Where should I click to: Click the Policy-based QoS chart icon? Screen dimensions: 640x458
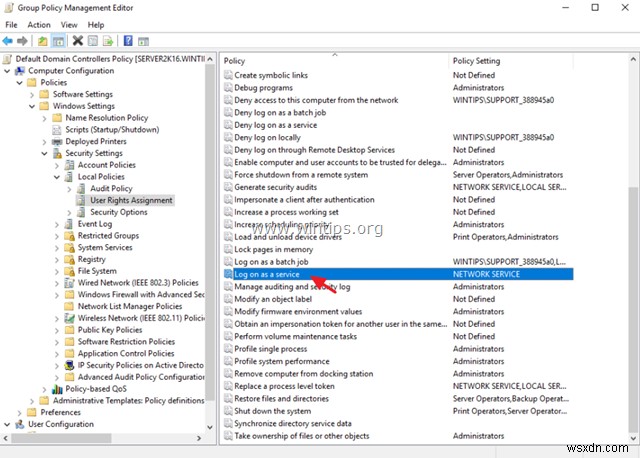point(57,389)
